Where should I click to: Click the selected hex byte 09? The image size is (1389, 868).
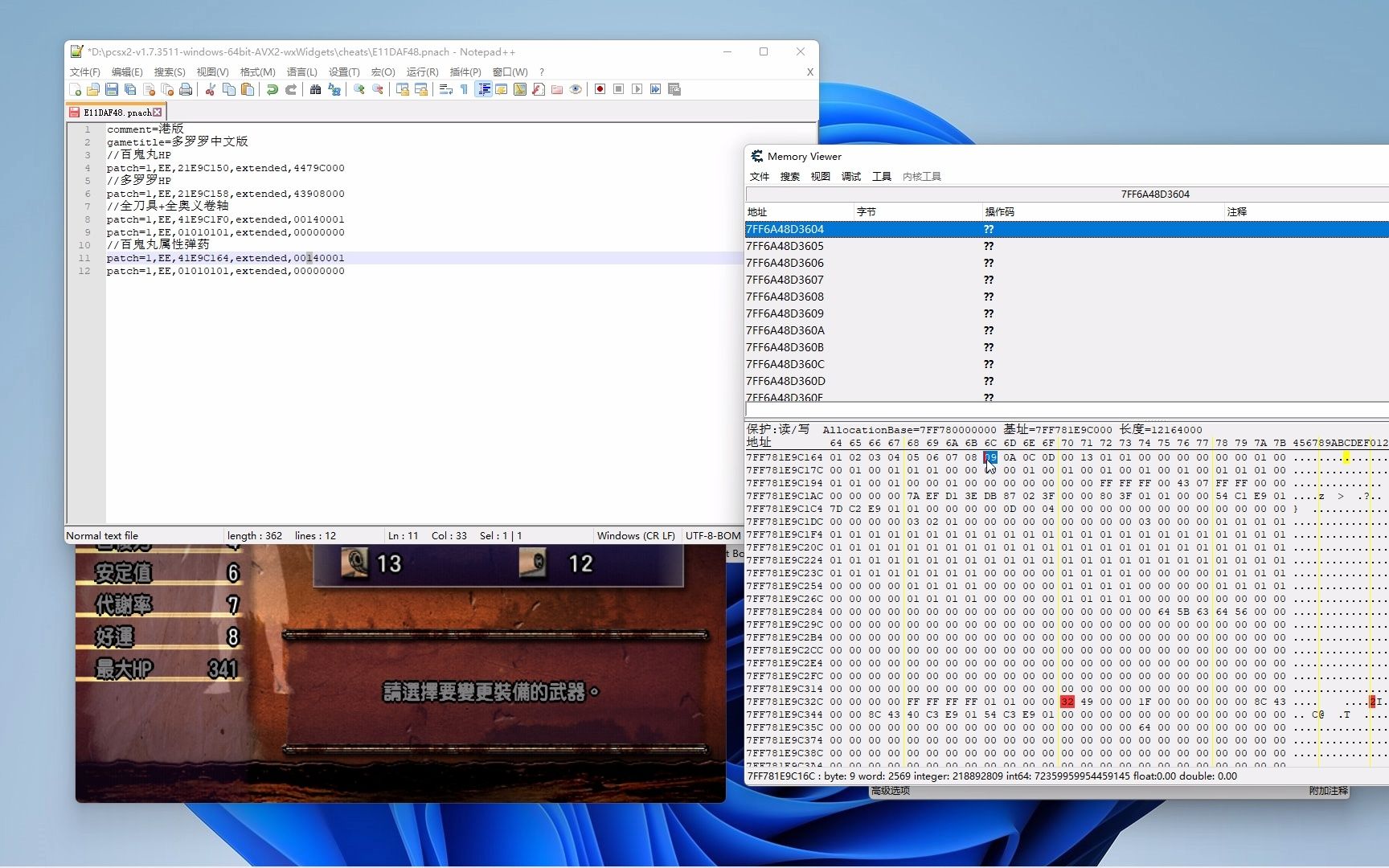(990, 457)
